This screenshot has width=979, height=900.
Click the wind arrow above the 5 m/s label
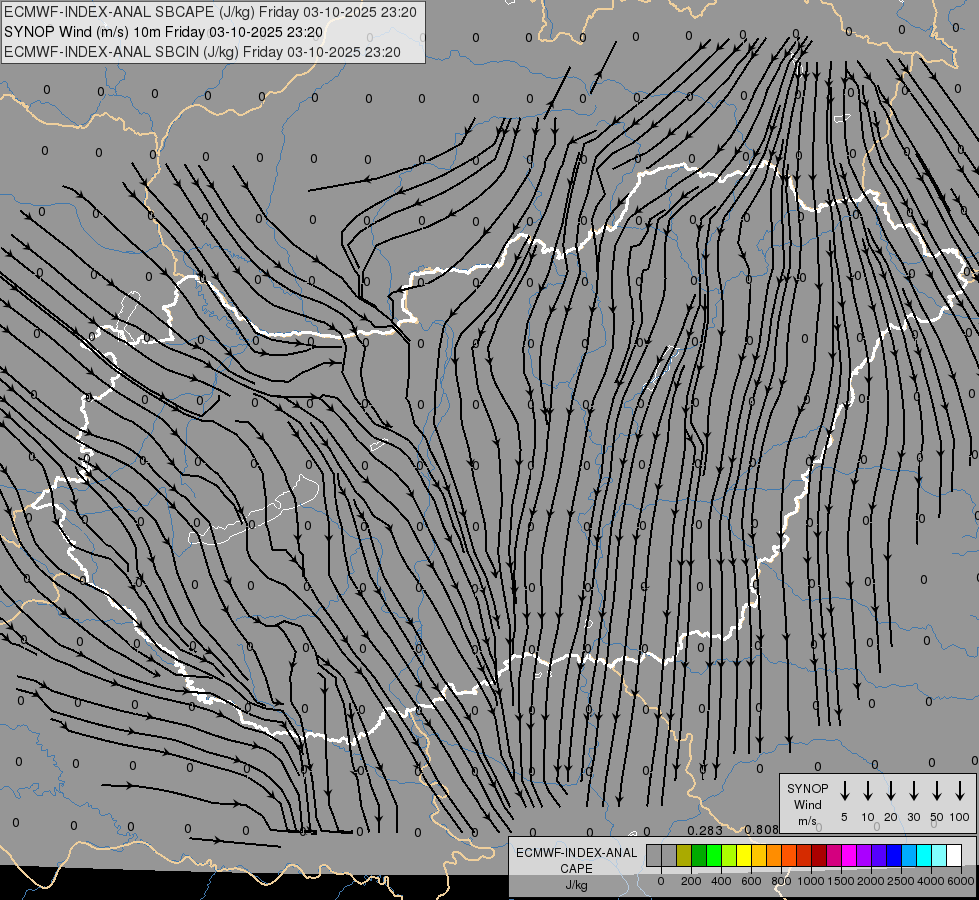coord(844,791)
